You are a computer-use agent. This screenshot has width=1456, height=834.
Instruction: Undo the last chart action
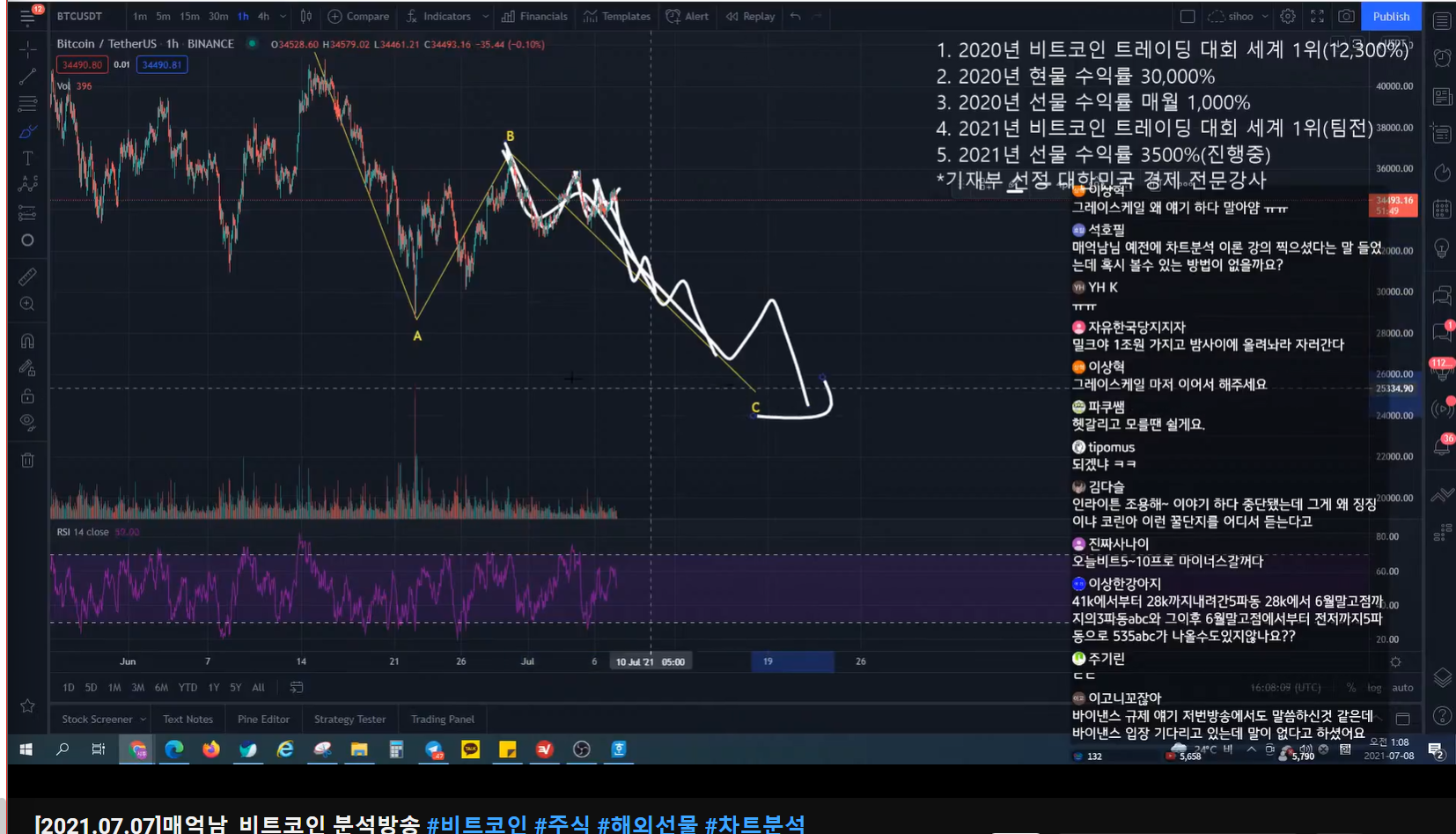click(796, 17)
